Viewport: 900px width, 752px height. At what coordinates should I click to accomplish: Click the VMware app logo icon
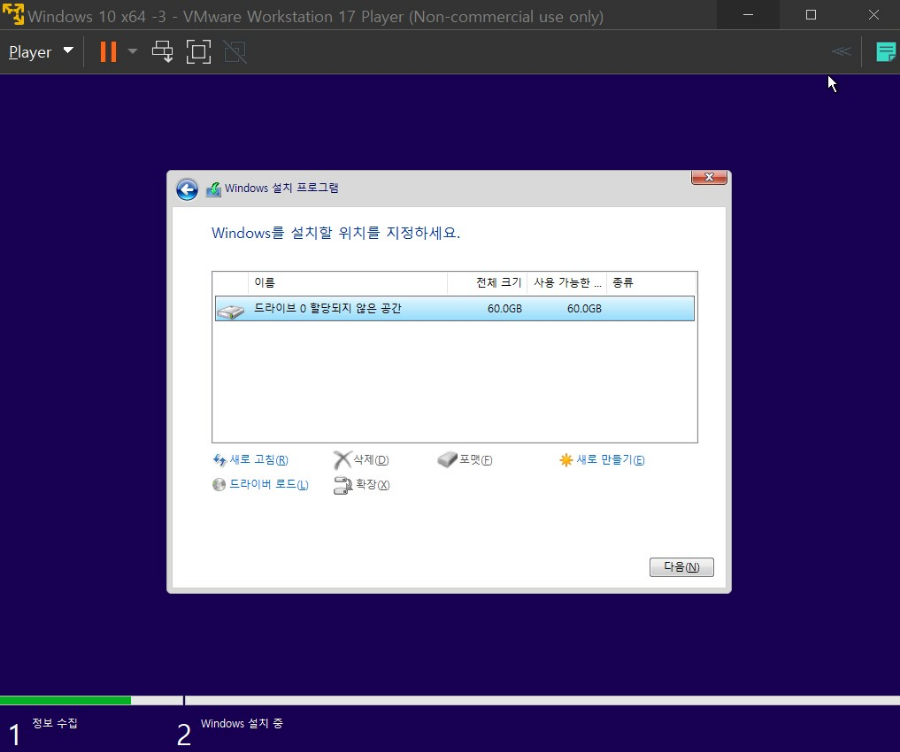[x=14, y=15]
